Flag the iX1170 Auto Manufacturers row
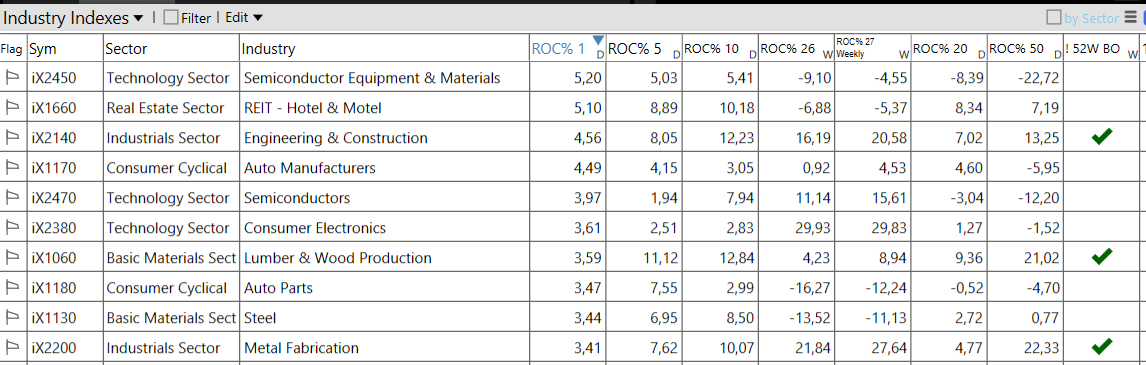 tap(12, 168)
